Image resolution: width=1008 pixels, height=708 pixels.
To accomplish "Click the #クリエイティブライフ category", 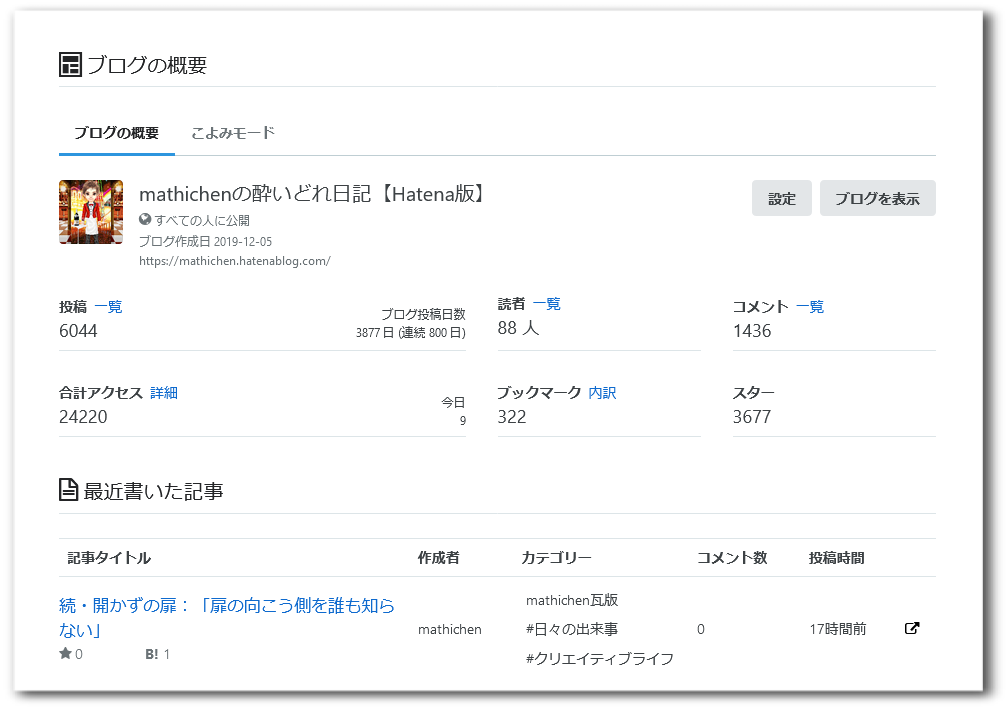I will coord(599,658).
